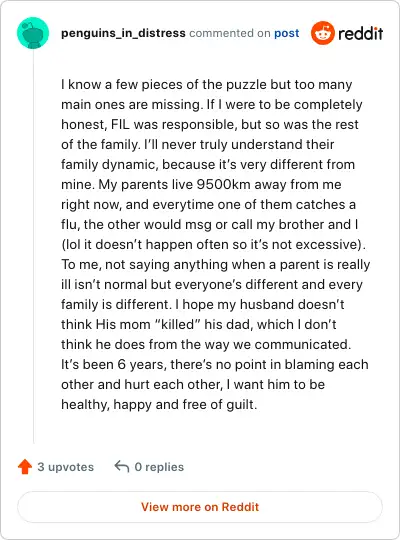Screen dimensions: 400x540
Task: Click the reply arrow icon
Action: pyautogui.click(x=122, y=467)
